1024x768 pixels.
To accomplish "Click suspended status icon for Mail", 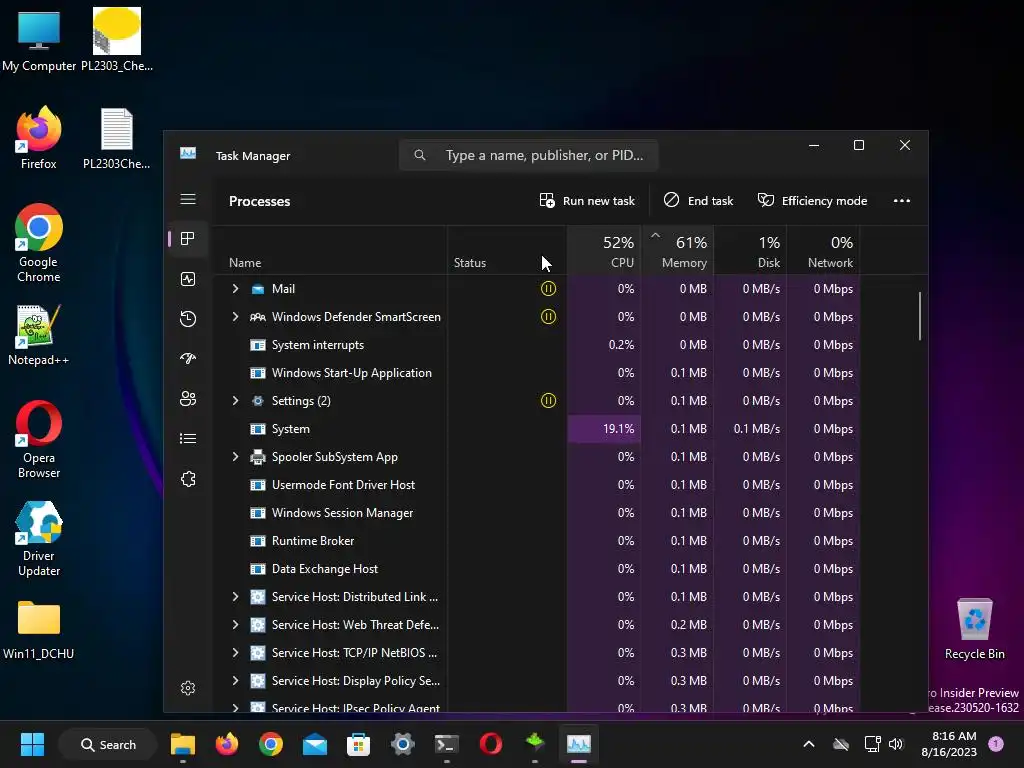I will coord(549,289).
